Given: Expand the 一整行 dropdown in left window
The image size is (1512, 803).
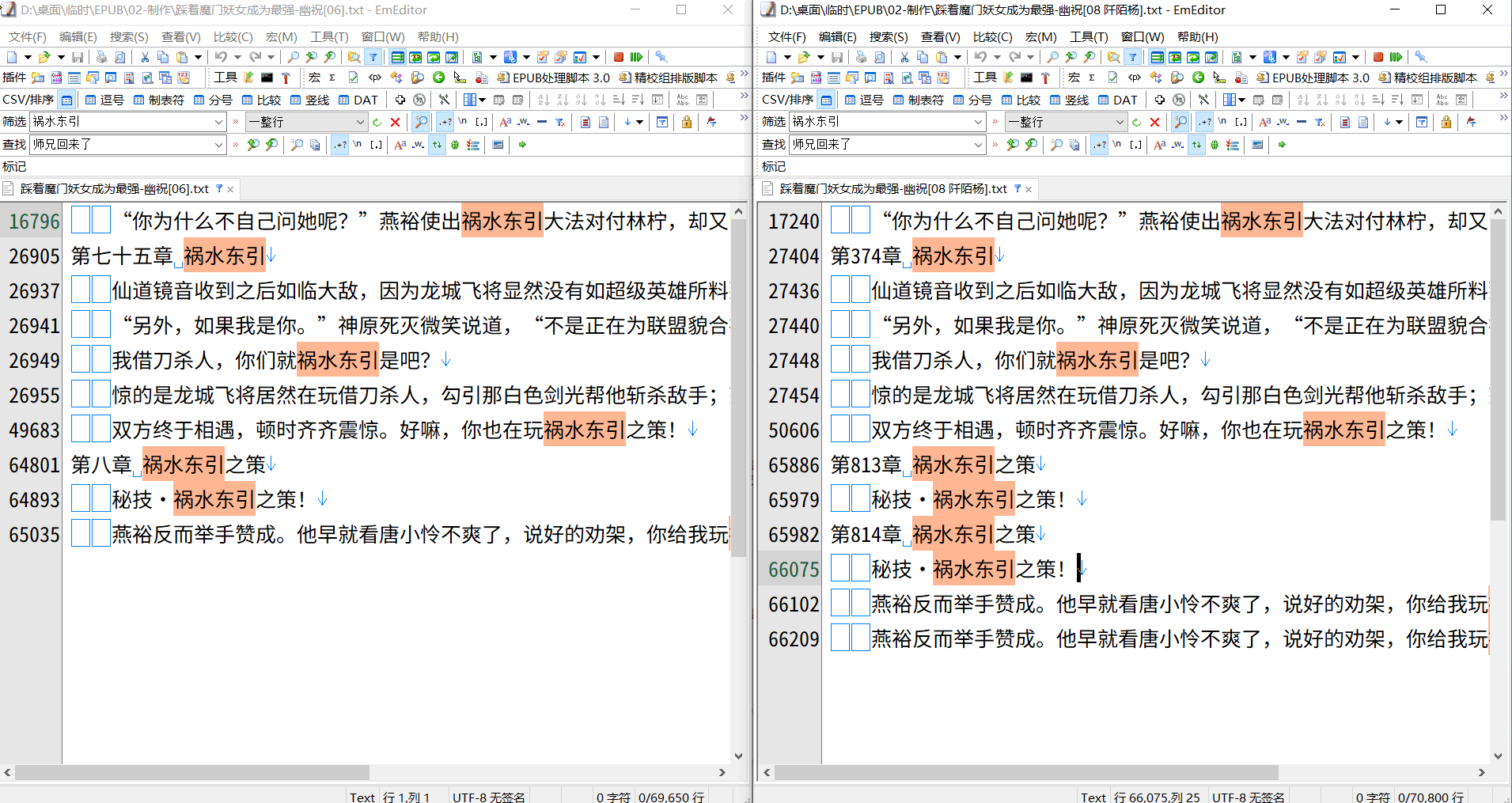Looking at the screenshot, I should [x=360, y=122].
